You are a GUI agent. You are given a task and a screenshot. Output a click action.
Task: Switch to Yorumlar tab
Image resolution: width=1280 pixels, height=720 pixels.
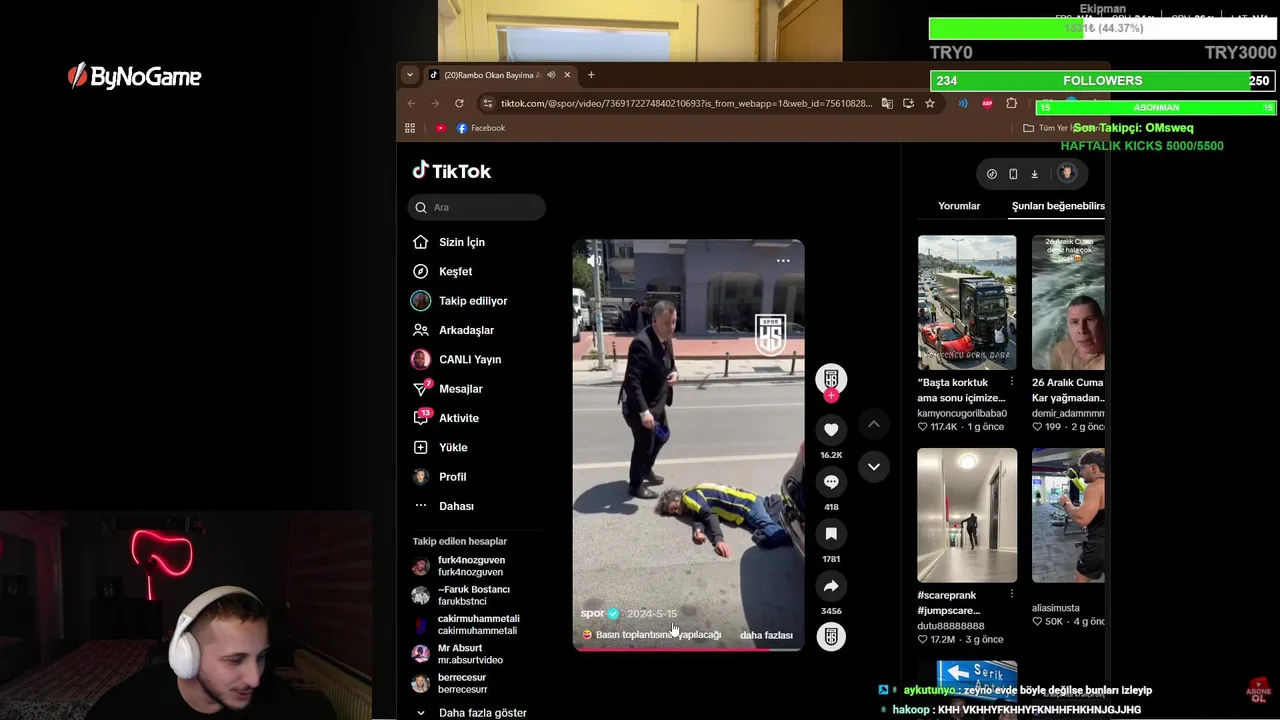click(959, 206)
